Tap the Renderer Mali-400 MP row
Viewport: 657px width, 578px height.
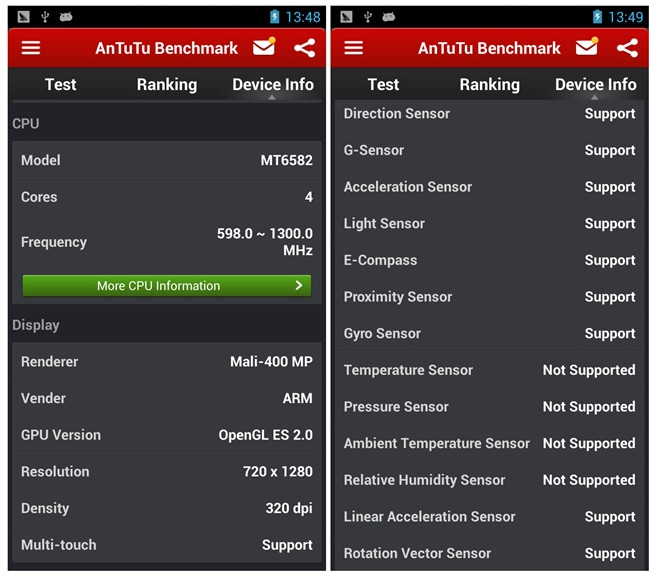click(167, 361)
